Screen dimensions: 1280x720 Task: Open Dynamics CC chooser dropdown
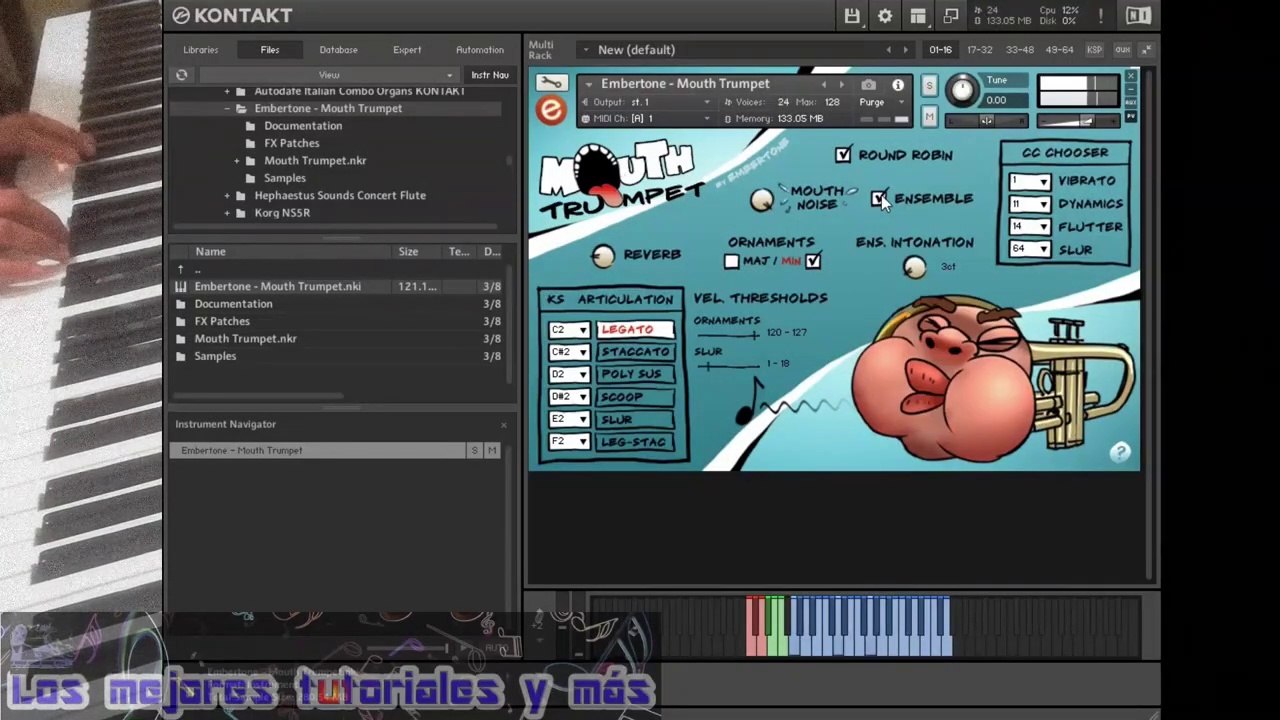1030,204
